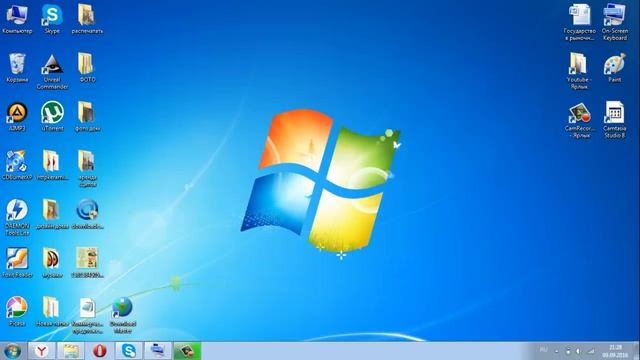Open the RU language indicator in tray
The width and height of the screenshot is (640, 360).
543,350
